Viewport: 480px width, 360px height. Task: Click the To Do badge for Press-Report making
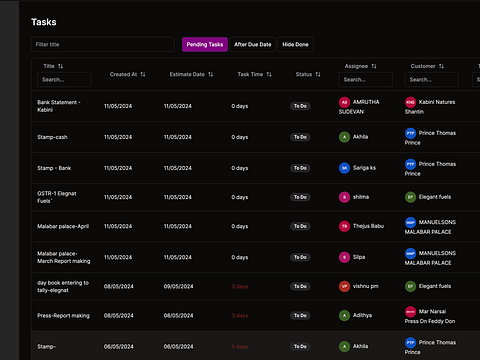point(300,315)
